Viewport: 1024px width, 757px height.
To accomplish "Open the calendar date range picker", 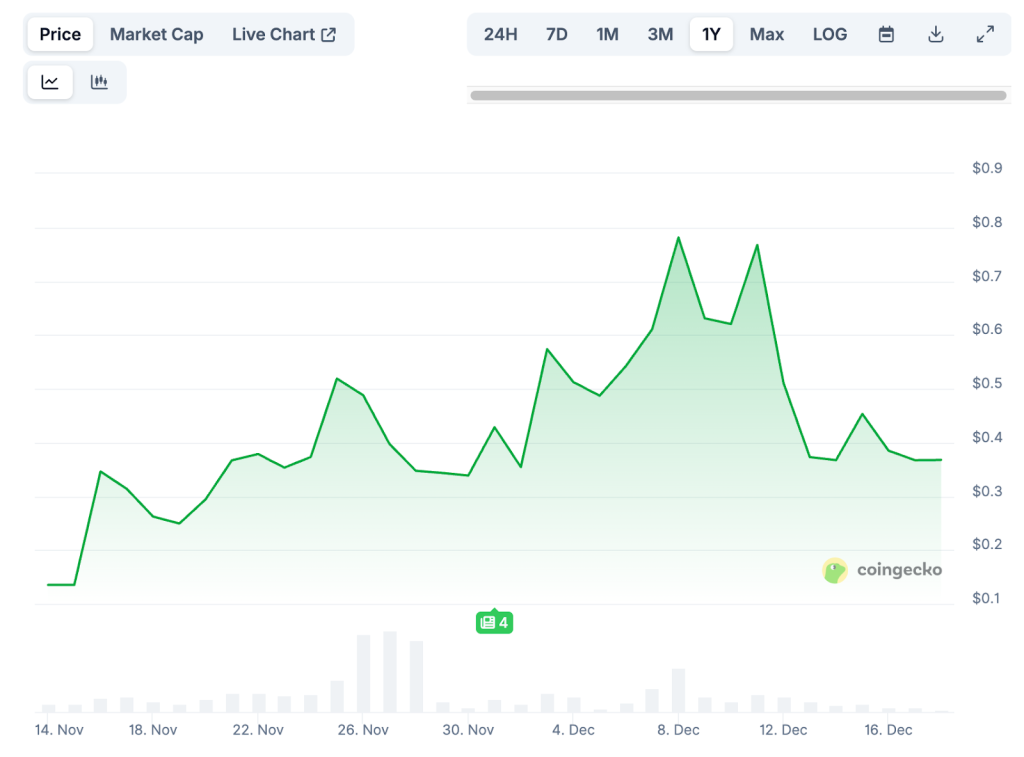I will coord(886,34).
